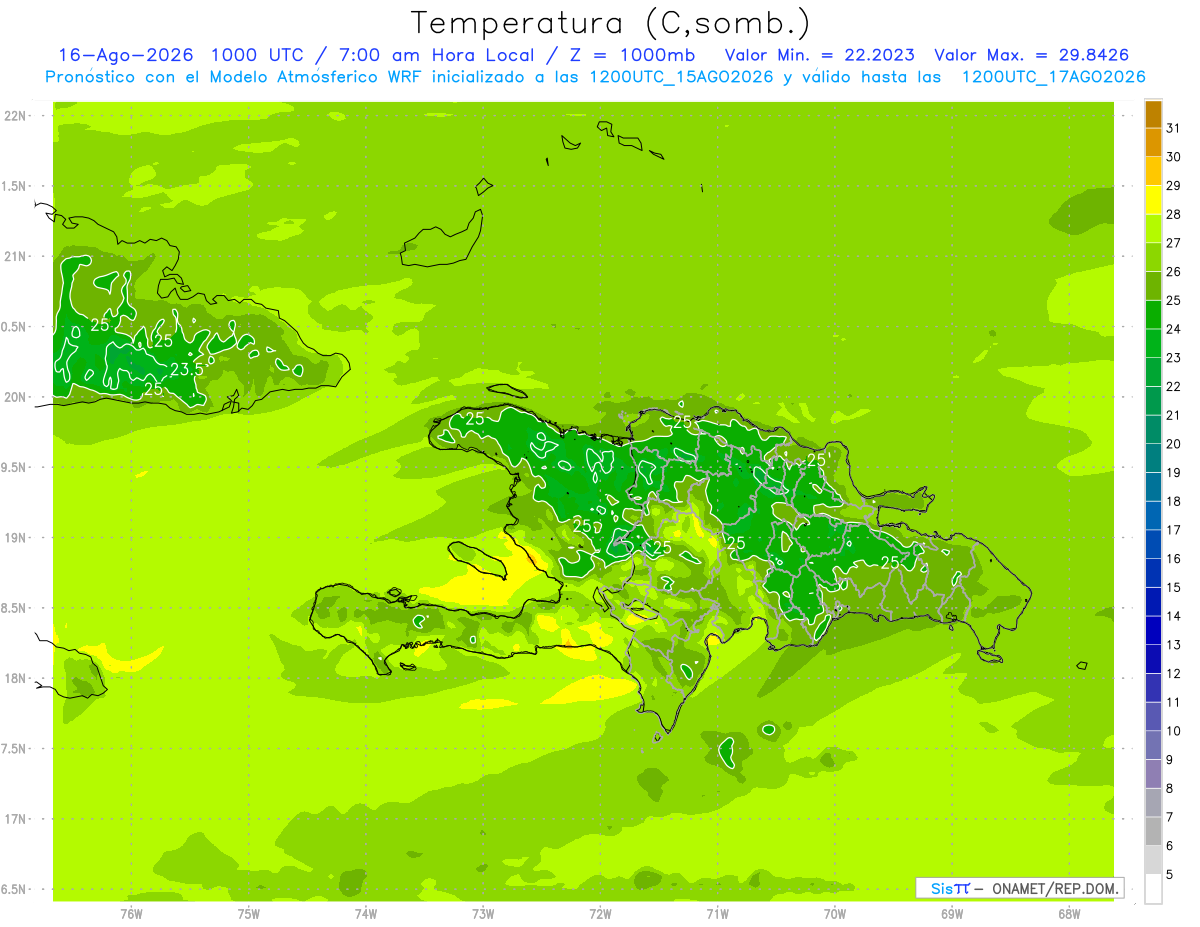Click legend color band between 24 and 25

(1153, 315)
